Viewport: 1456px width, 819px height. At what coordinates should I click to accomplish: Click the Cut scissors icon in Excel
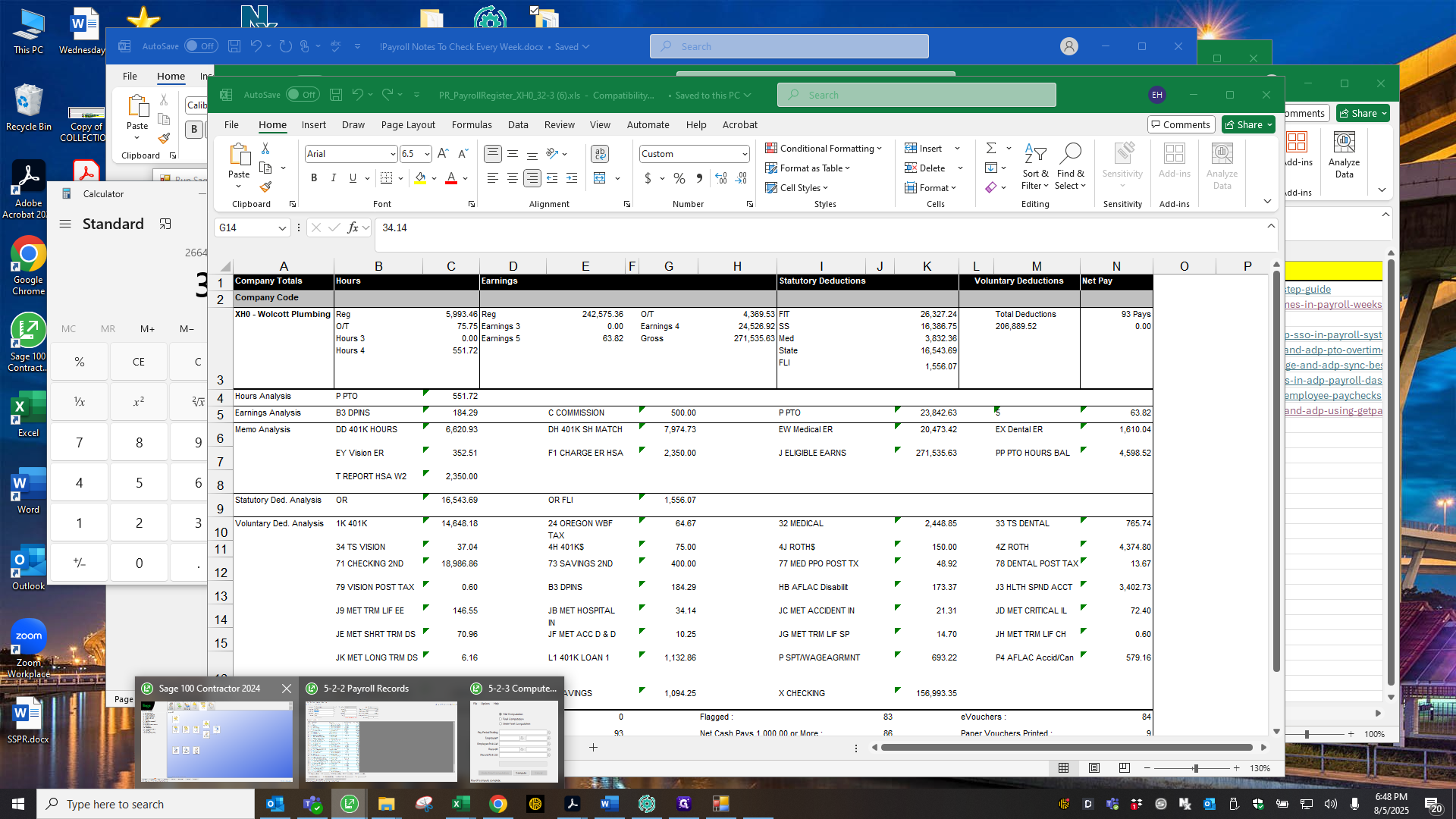(x=265, y=148)
